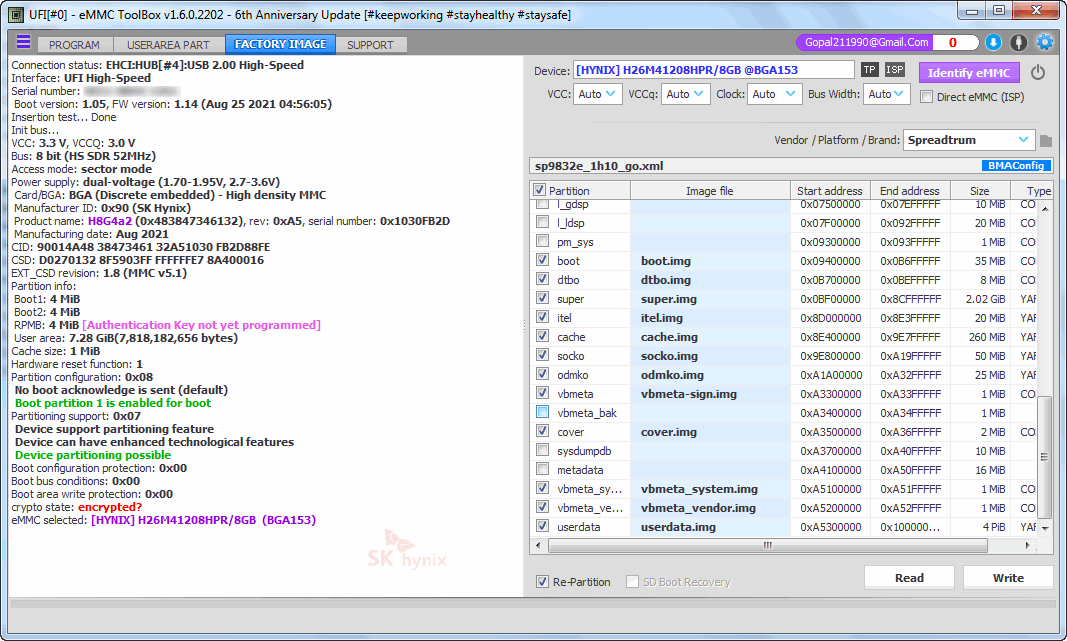Check the vbmeta_bak partition checkbox
The width and height of the screenshot is (1067, 641).
[x=542, y=412]
